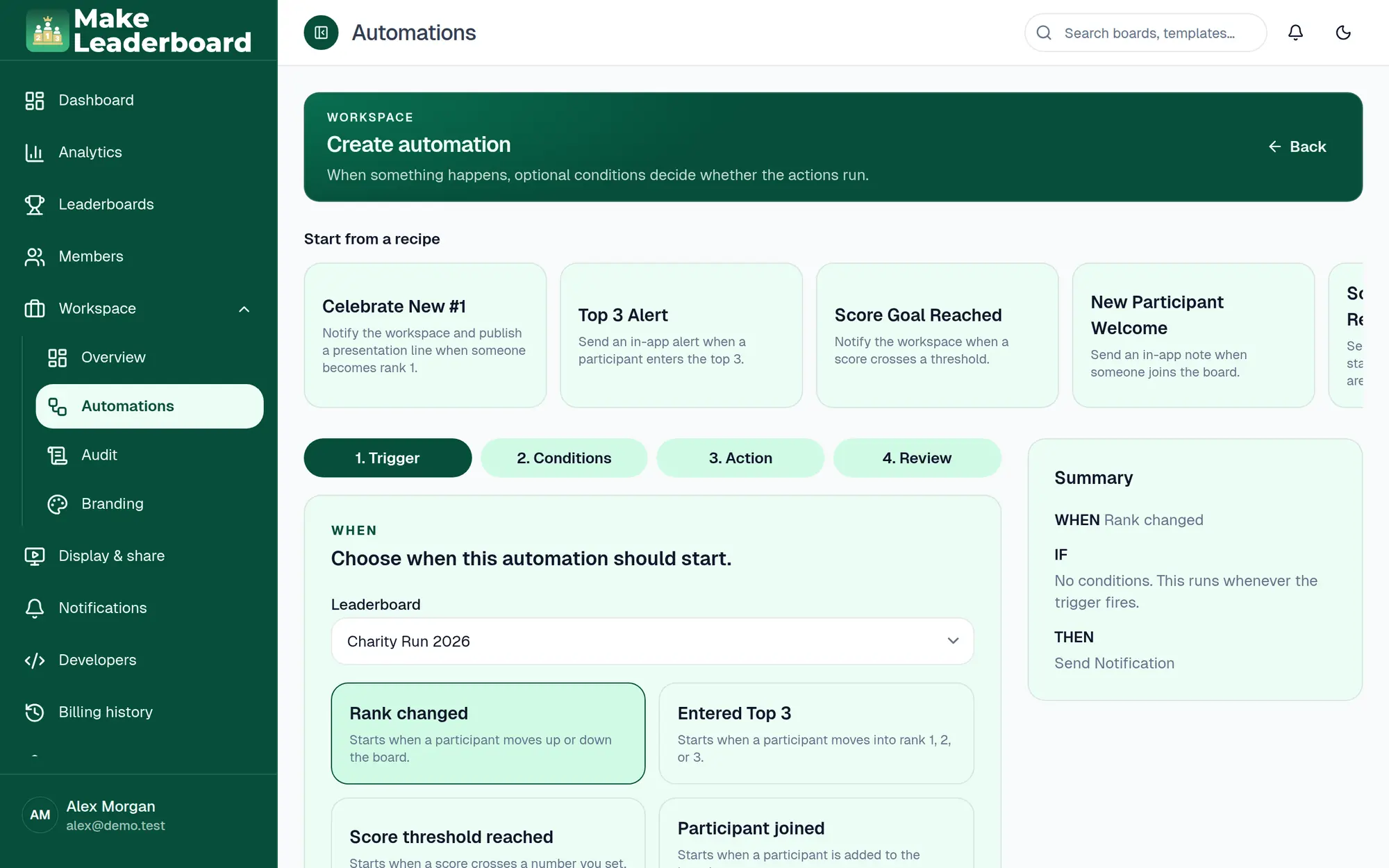Screen dimensions: 1389x868
Task: Click the Billing history clock icon
Action: (x=35, y=712)
